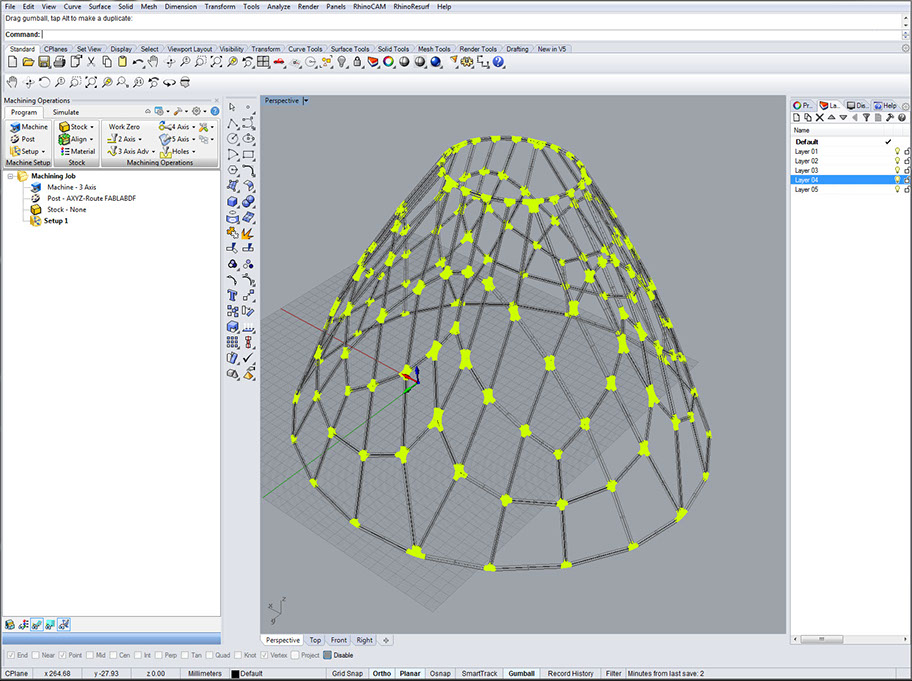Select the Box solid tool in the side toolbar

(233, 201)
